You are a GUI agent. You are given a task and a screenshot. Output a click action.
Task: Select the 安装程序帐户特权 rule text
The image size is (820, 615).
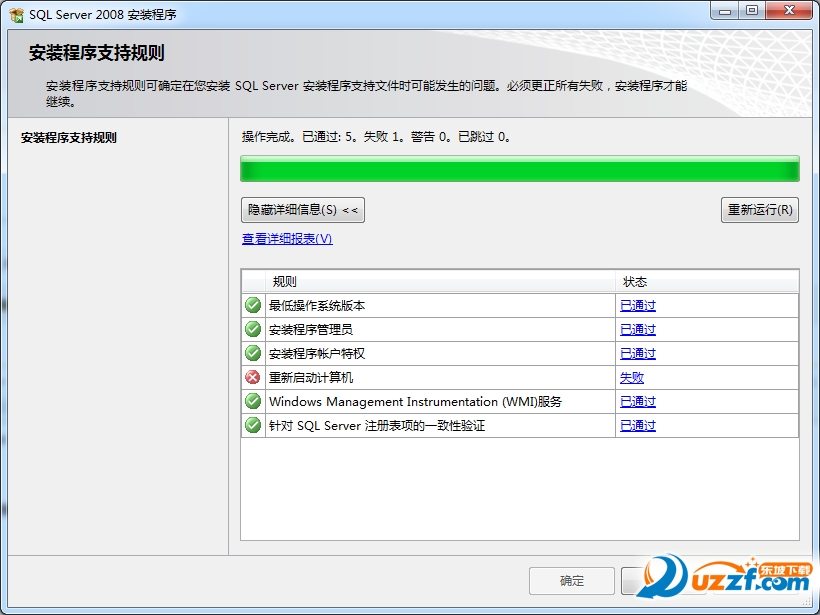point(317,354)
